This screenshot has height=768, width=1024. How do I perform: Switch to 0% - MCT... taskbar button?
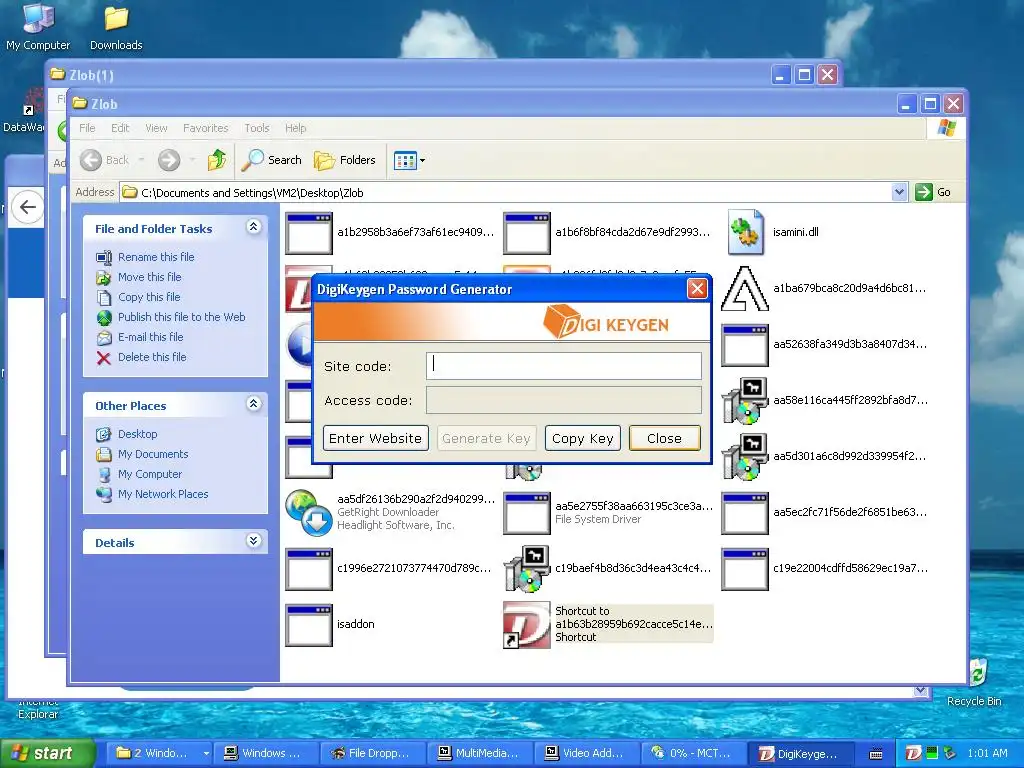pos(692,753)
